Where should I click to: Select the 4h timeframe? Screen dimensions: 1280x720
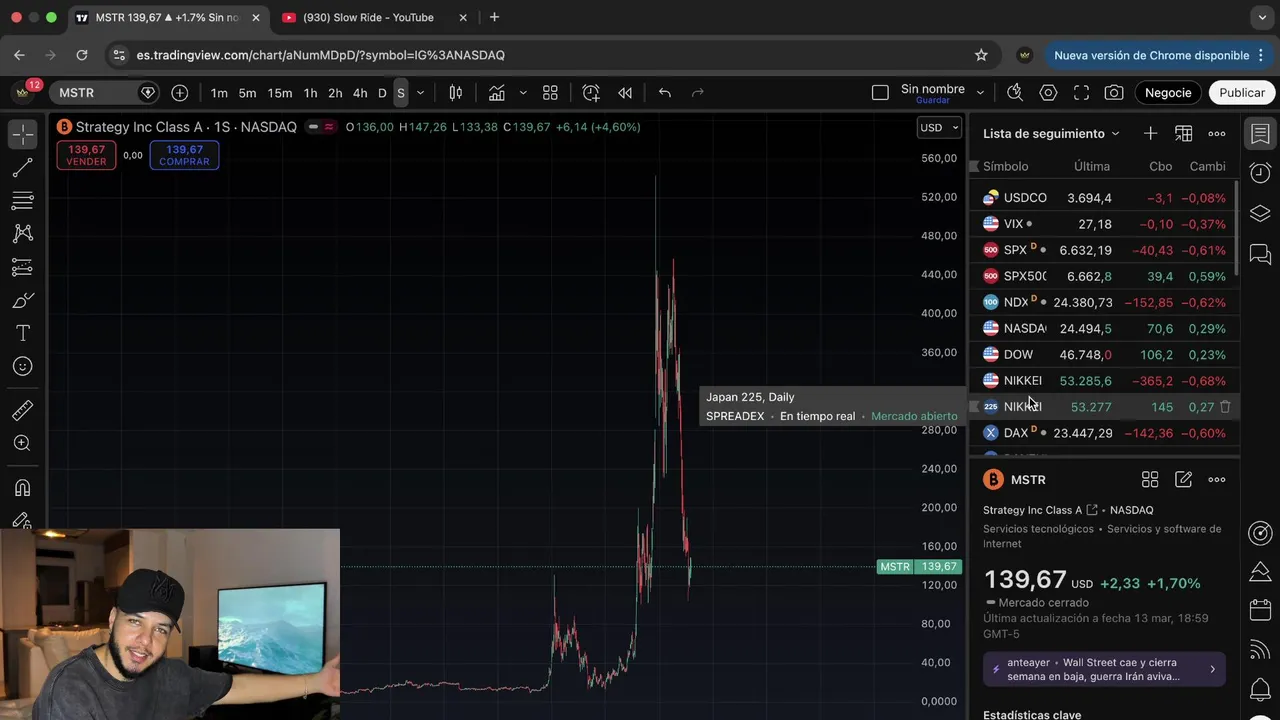pos(360,93)
